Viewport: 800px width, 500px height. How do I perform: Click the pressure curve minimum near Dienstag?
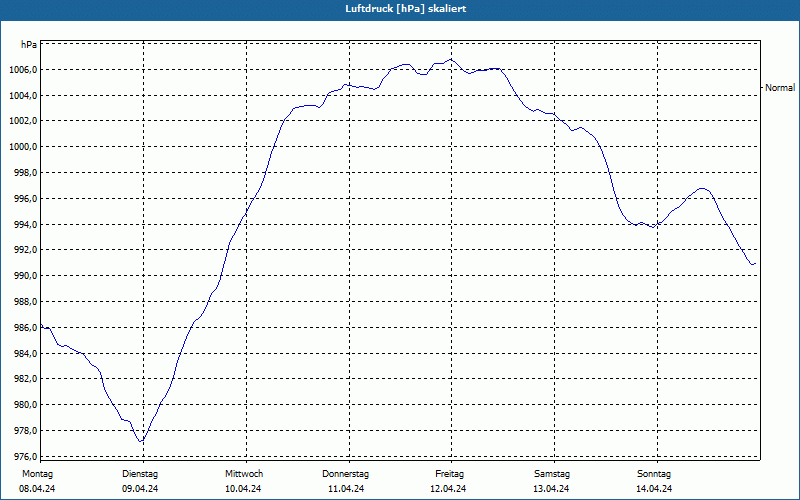tap(141, 441)
